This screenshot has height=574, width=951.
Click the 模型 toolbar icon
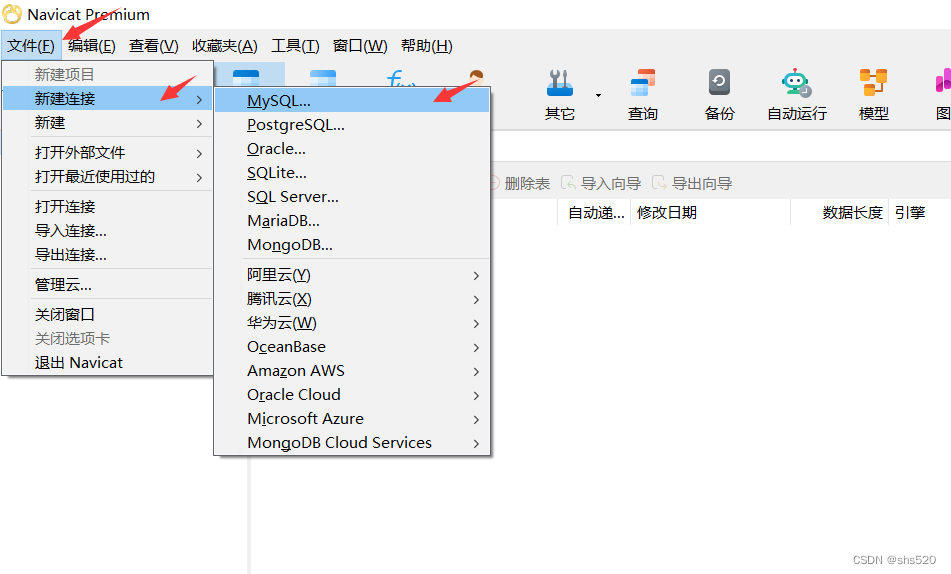coord(873,94)
